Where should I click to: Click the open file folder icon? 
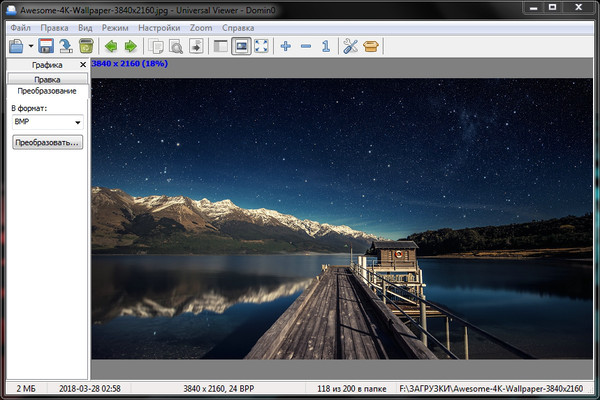pyautogui.click(x=17, y=46)
